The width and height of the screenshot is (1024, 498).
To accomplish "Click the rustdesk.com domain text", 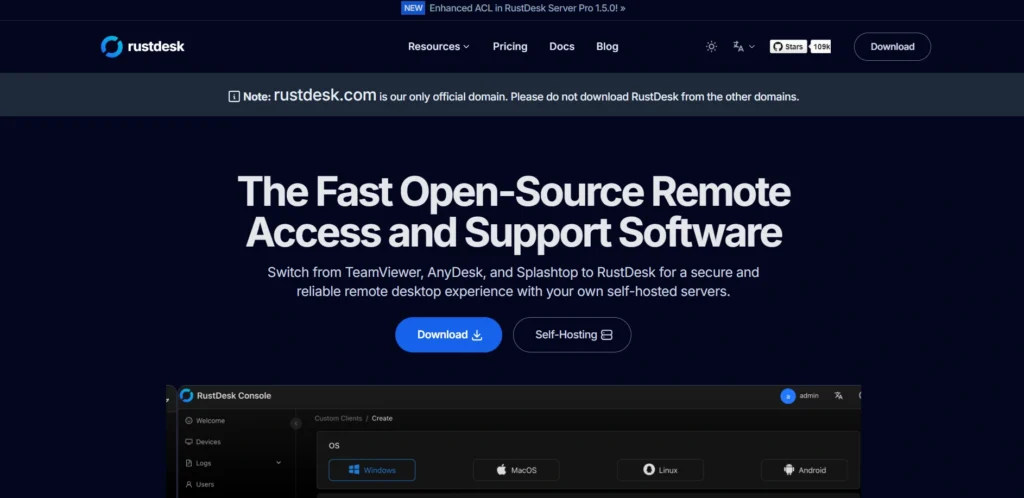I will click(x=325, y=95).
